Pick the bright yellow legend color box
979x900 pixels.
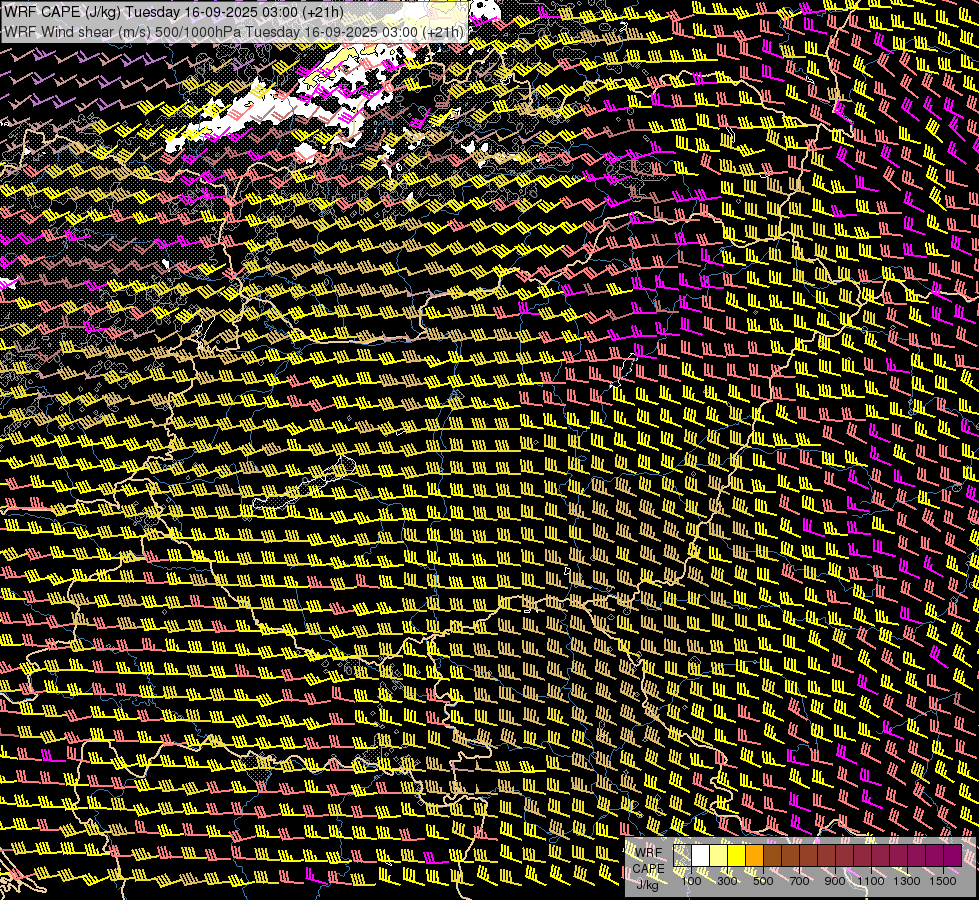[737, 856]
